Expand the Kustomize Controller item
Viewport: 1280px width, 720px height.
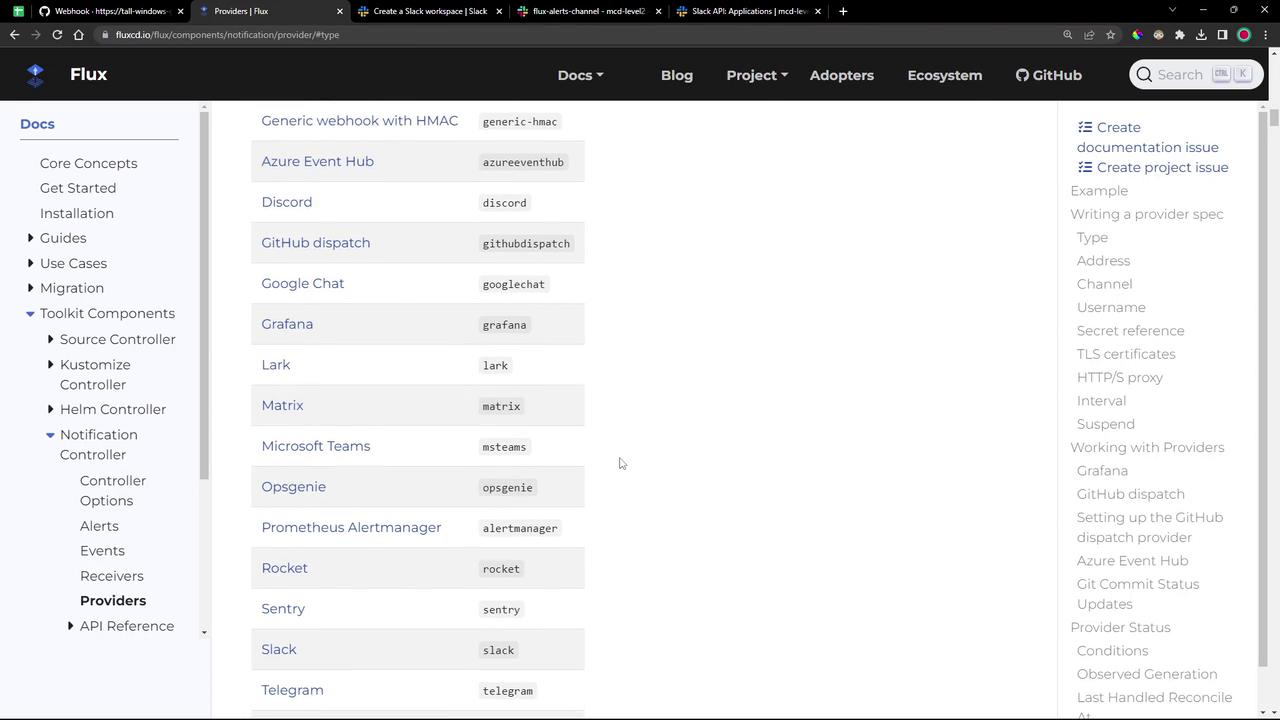point(50,365)
